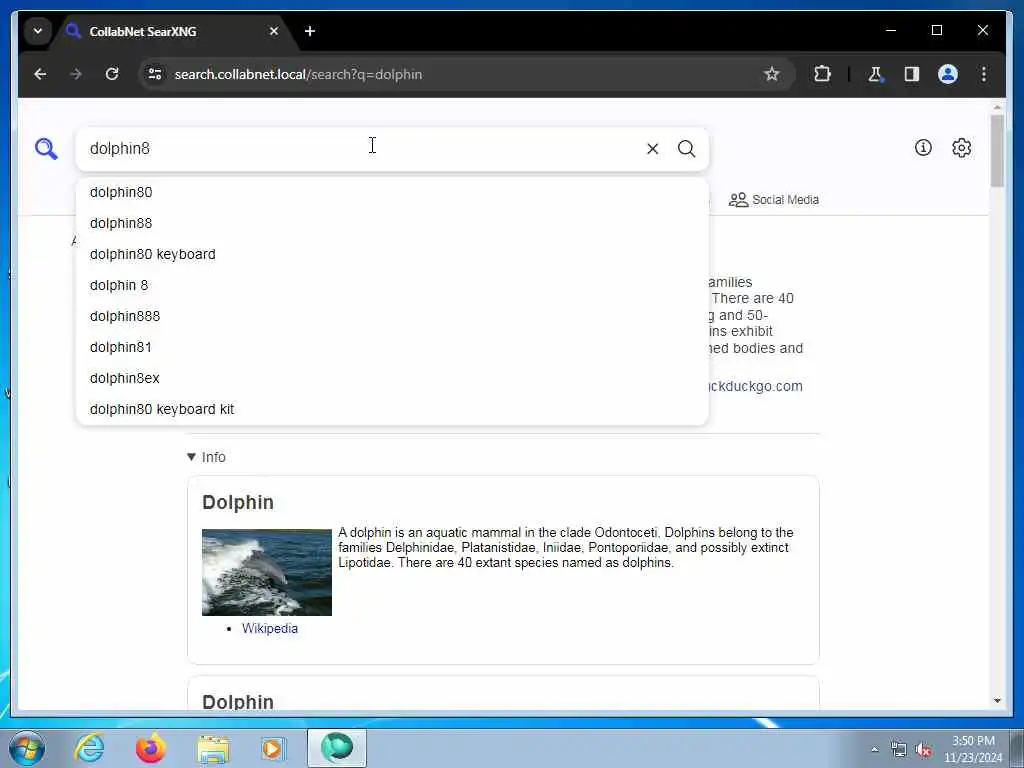This screenshot has width=1024, height=768.
Task: Clear the search box with the X icon
Action: click(652, 149)
